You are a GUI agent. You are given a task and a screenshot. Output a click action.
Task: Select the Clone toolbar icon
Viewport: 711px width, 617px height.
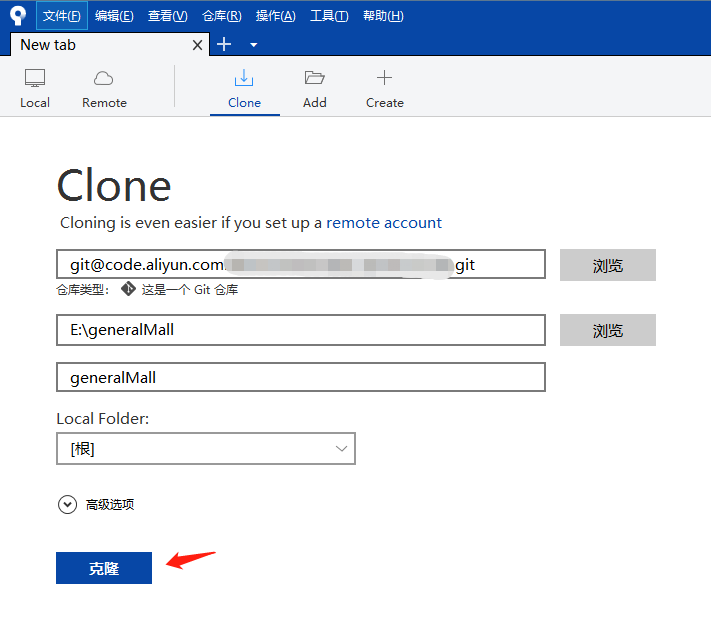tap(244, 78)
